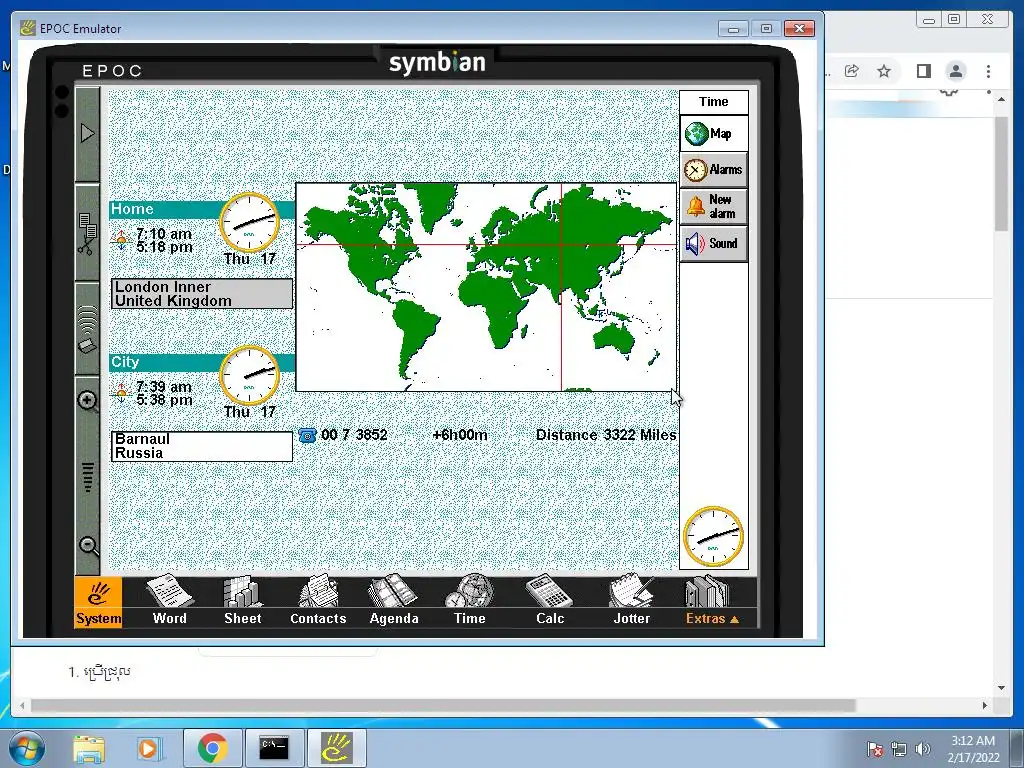Viewport: 1024px width, 768px height.
Task: Tap the zoom in magnifier
Action: pyautogui.click(x=88, y=400)
